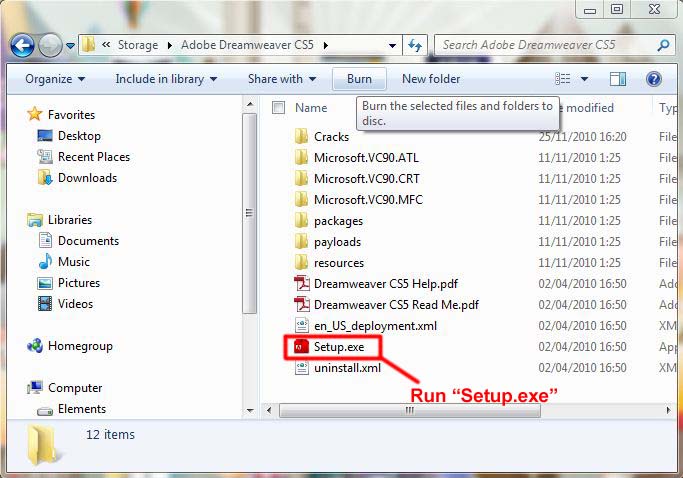This screenshot has height=478, width=683.
Task: Open the Documents library
Action: point(88,241)
